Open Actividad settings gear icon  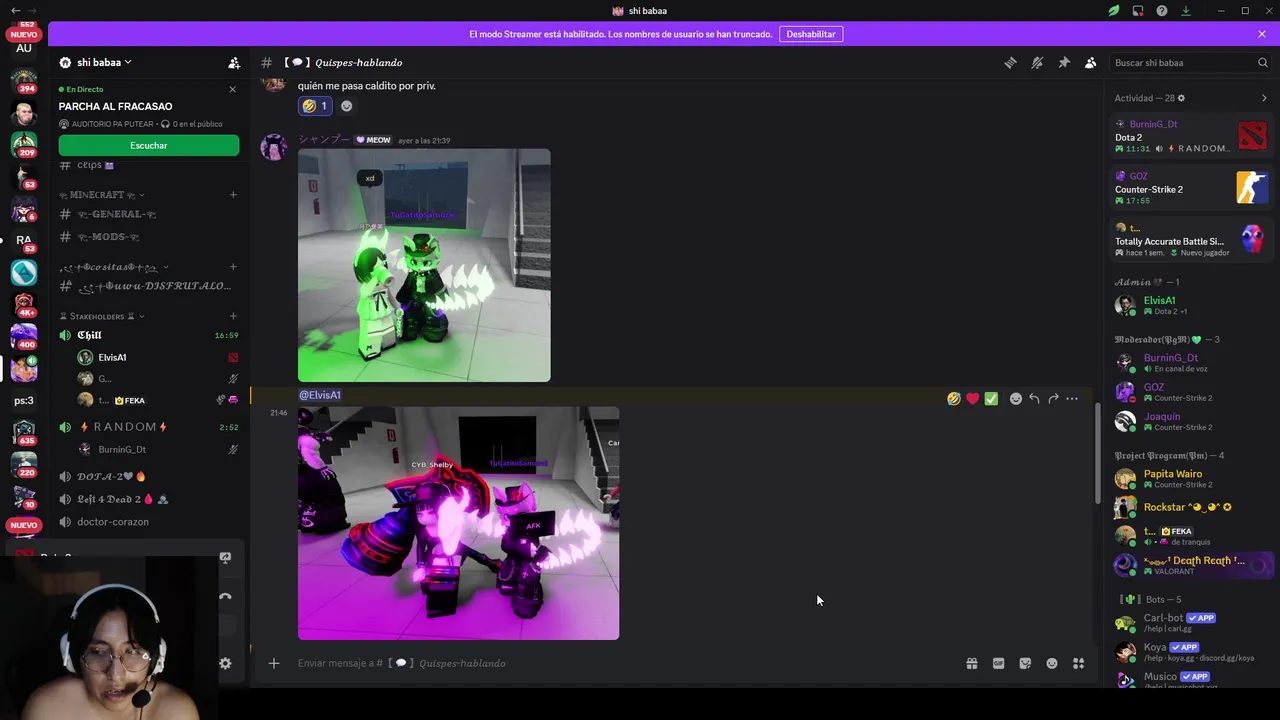click(1181, 98)
